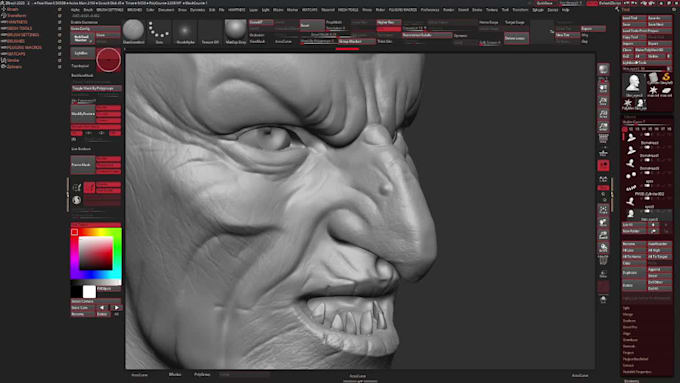Open the Zplugin menu

click(538, 10)
